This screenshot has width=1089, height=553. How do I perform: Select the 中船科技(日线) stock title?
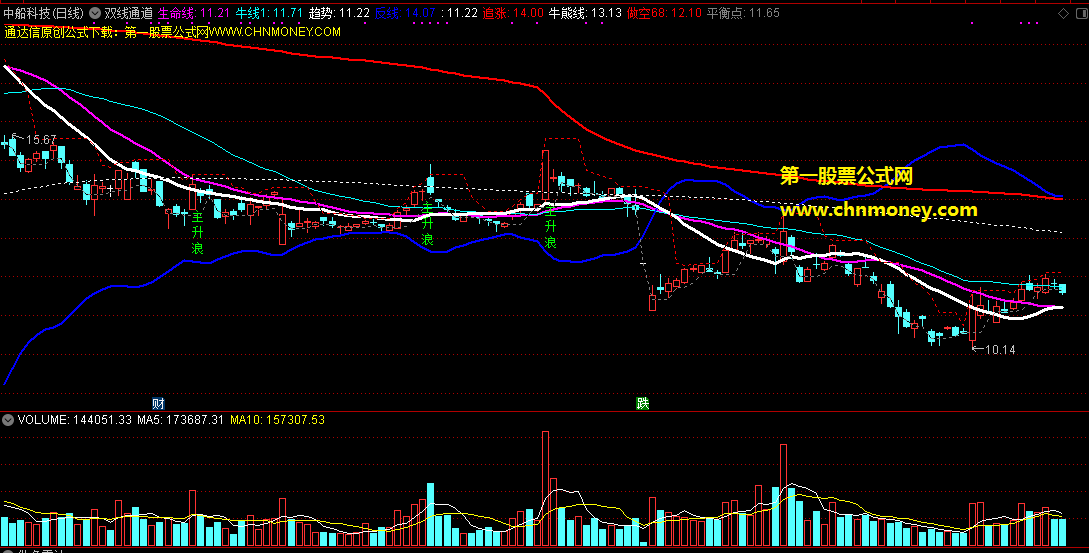44,13
